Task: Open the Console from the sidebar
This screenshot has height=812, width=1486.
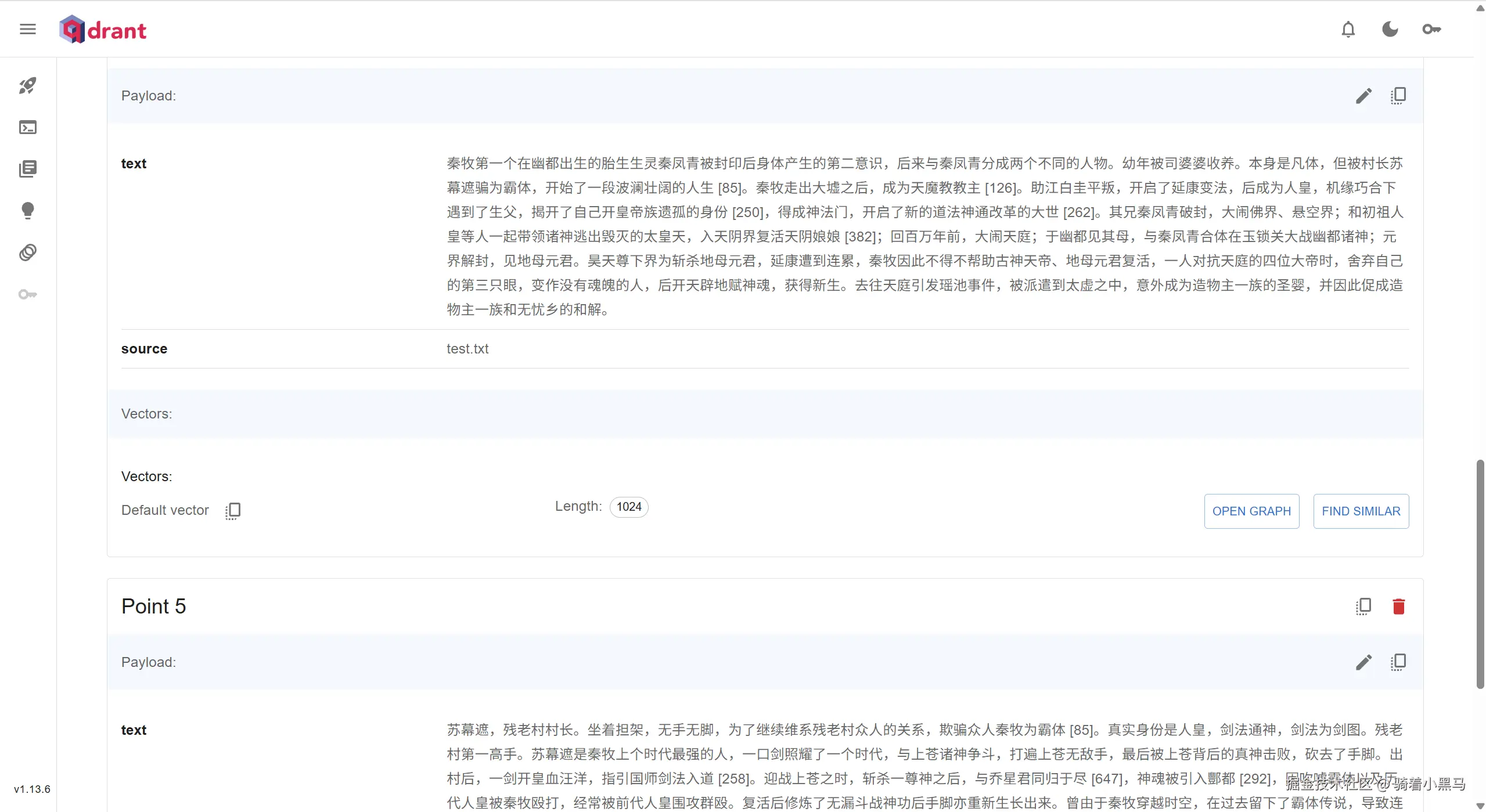Action: pyautogui.click(x=27, y=127)
